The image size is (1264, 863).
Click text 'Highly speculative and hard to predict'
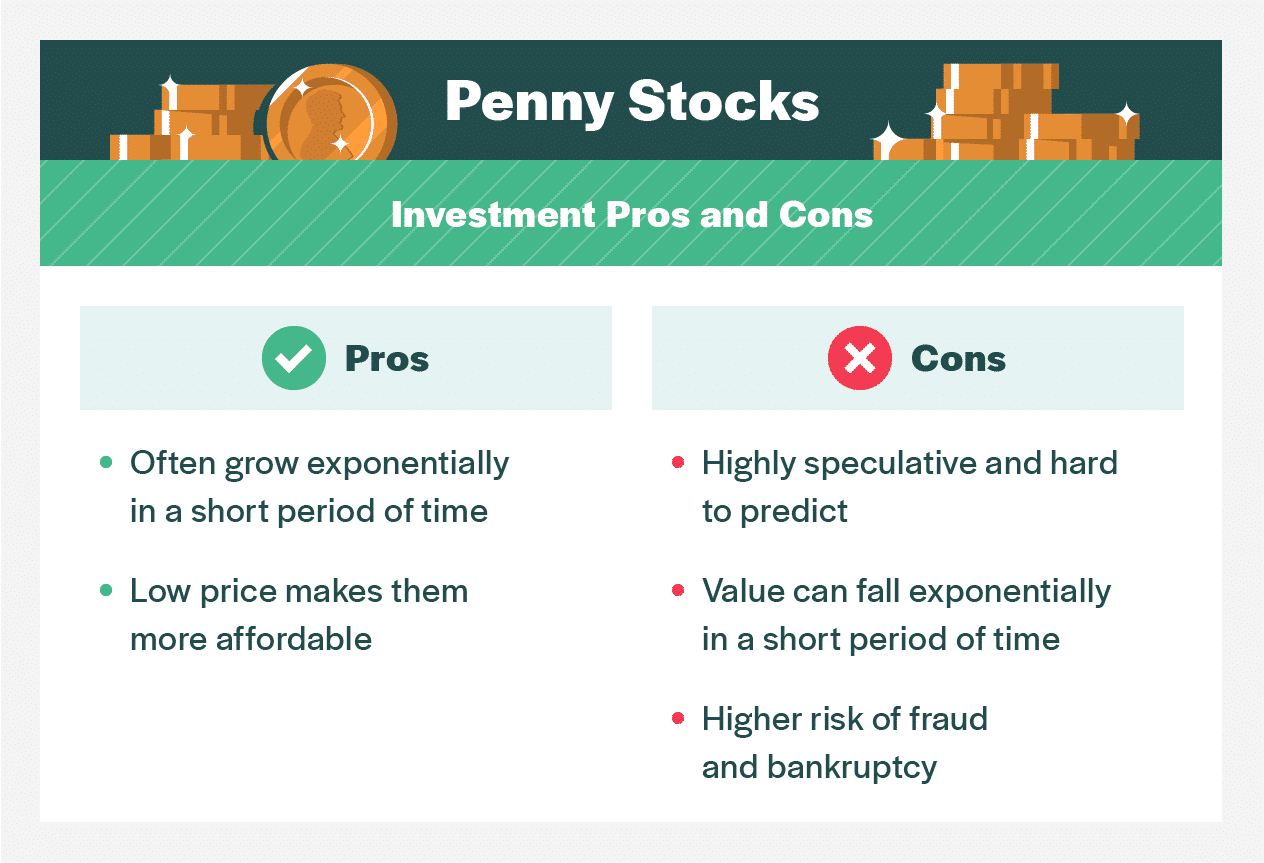tap(910, 487)
